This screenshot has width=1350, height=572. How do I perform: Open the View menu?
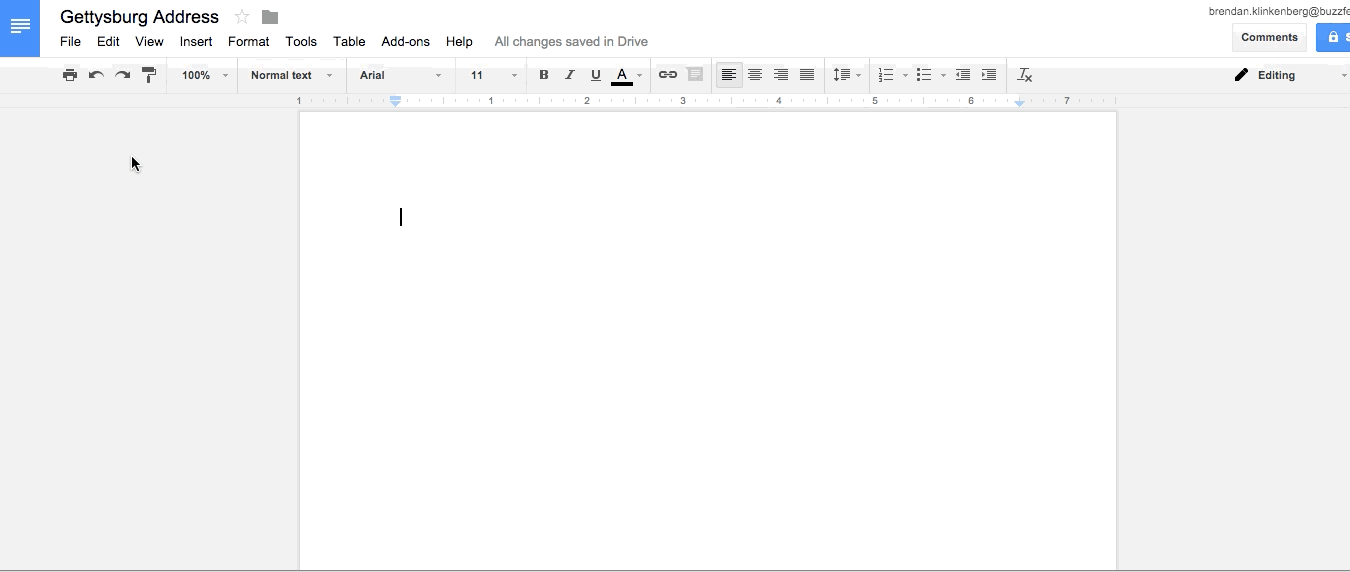point(150,42)
